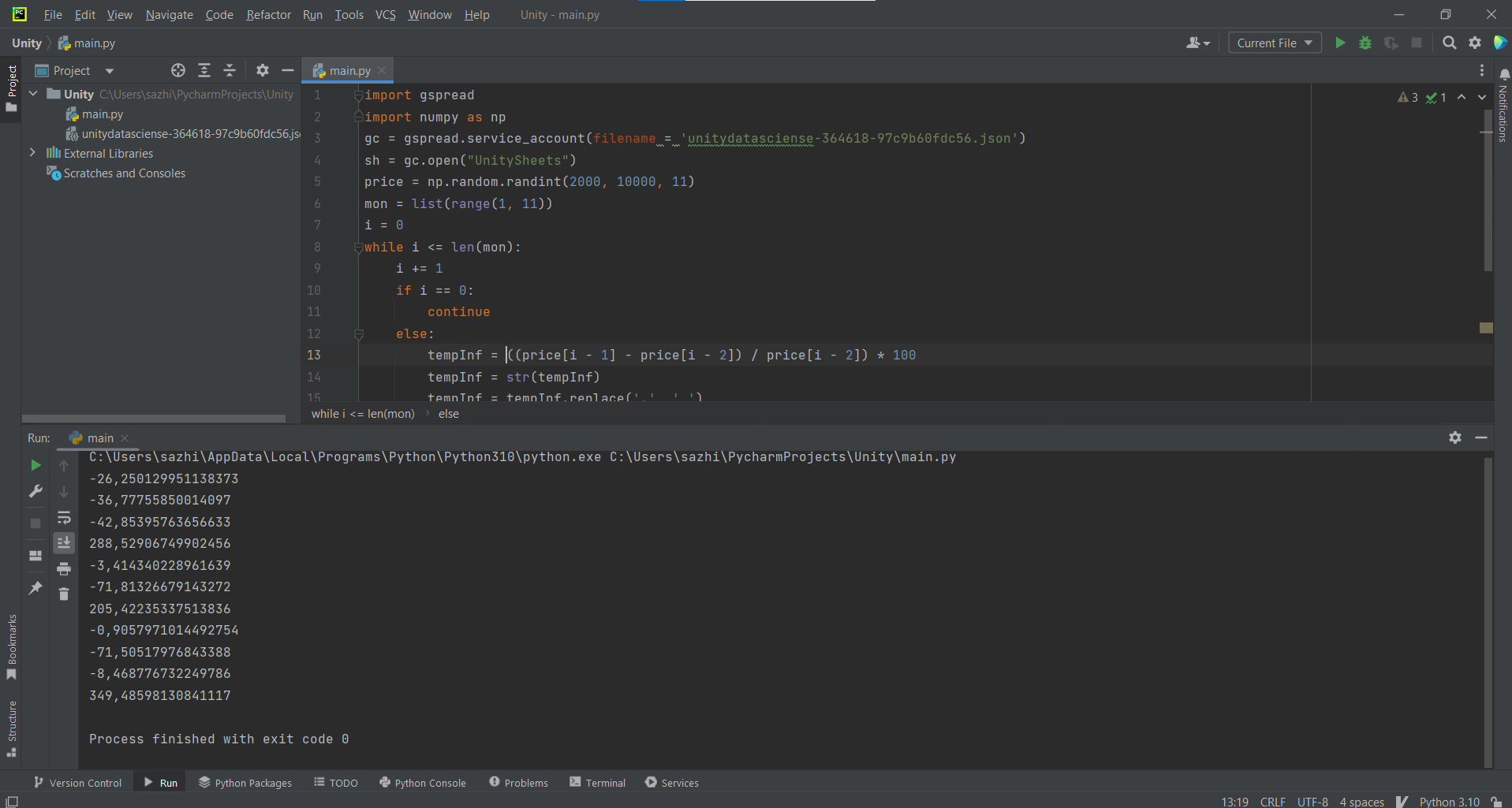Viewport: 1512px width, 808px height.
Task: Open the File menu
Action: (x=53, y=14)
